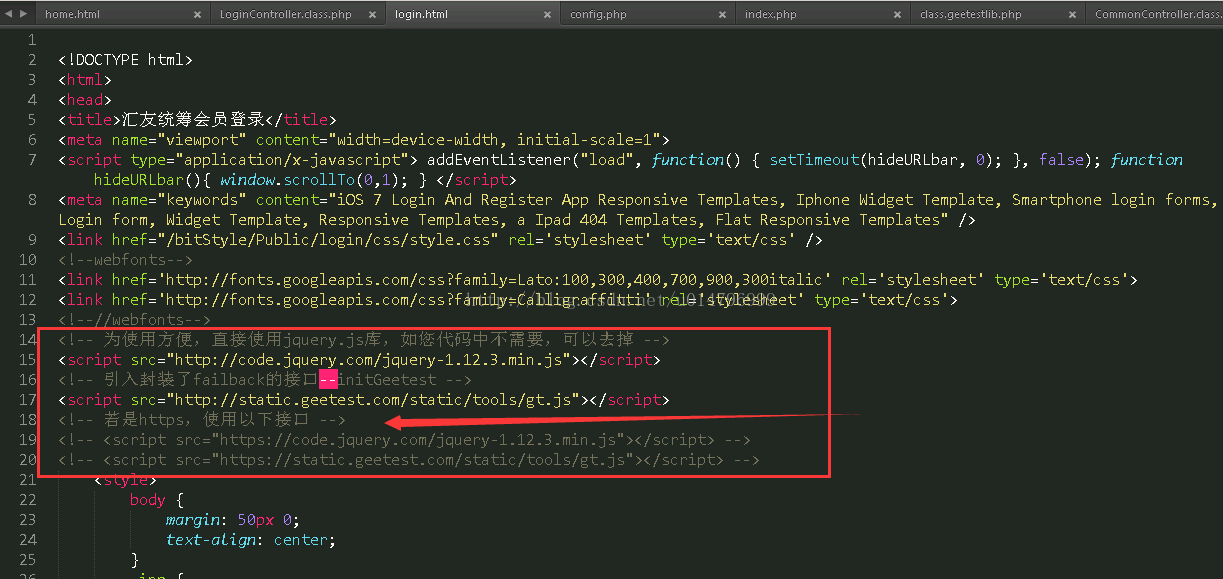Click line number 7 in the gutter

(x=32, y=160)
